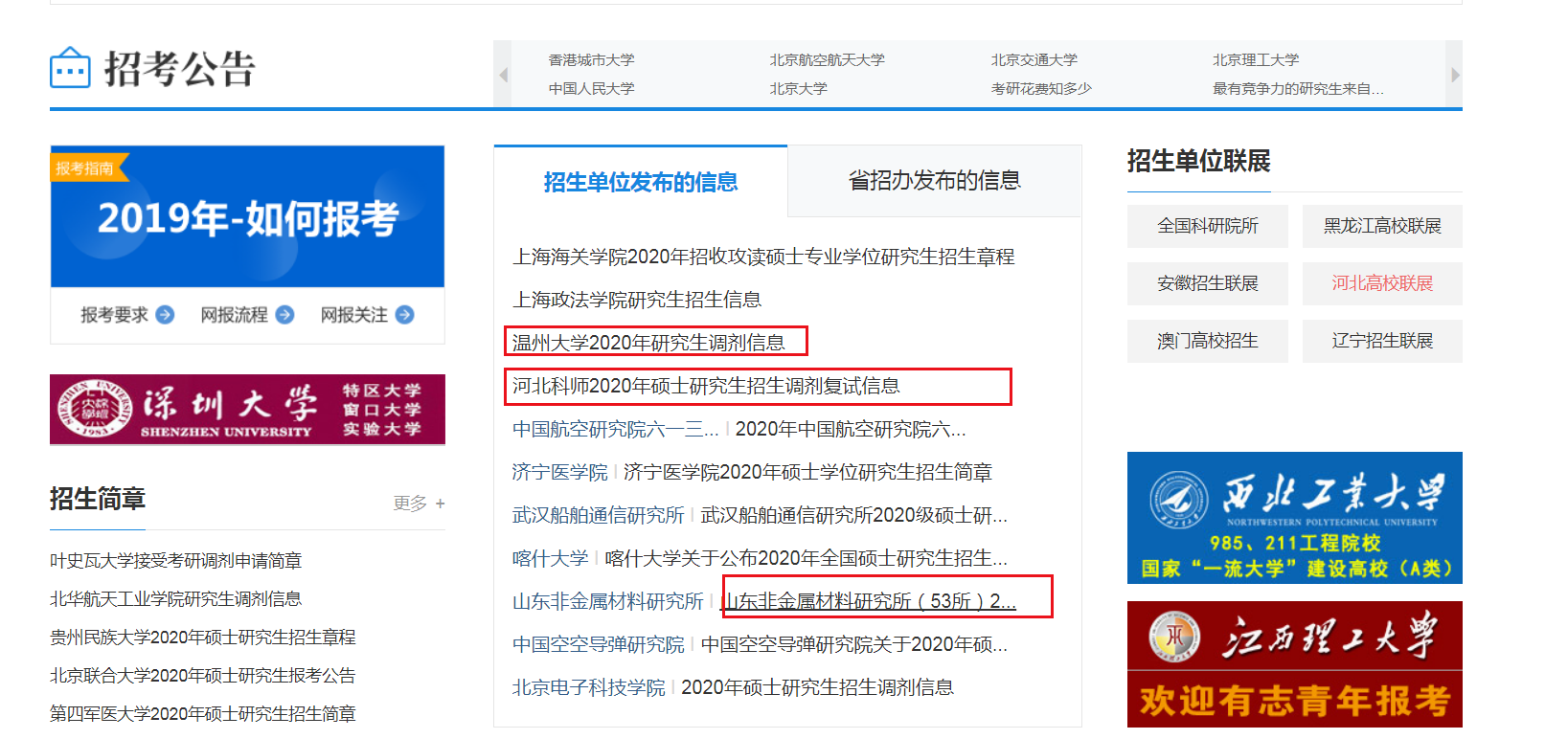1568x739 pixels.
Task: Open 贵州民族大学2020年硕士研究生招生章程
Action: tap(202, 637)
